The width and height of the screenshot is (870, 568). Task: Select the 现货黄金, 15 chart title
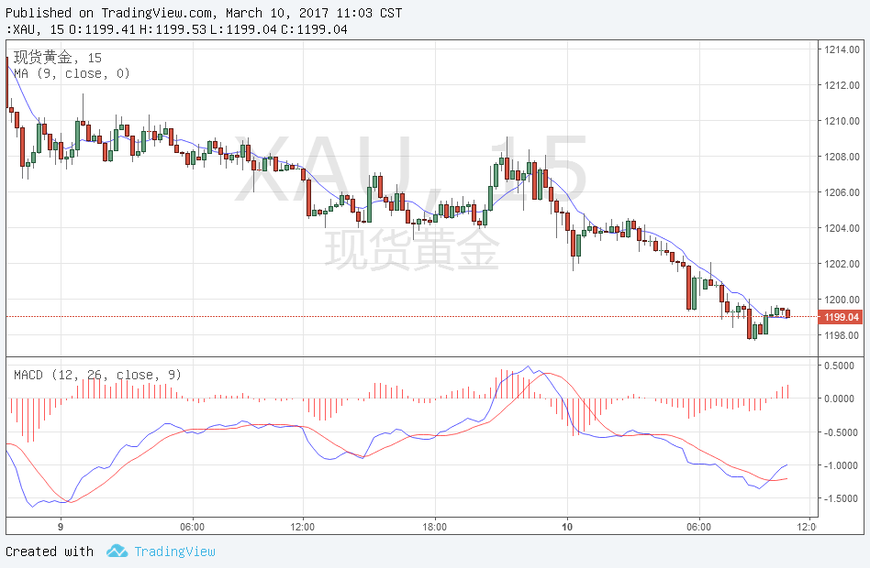(58, 57)
